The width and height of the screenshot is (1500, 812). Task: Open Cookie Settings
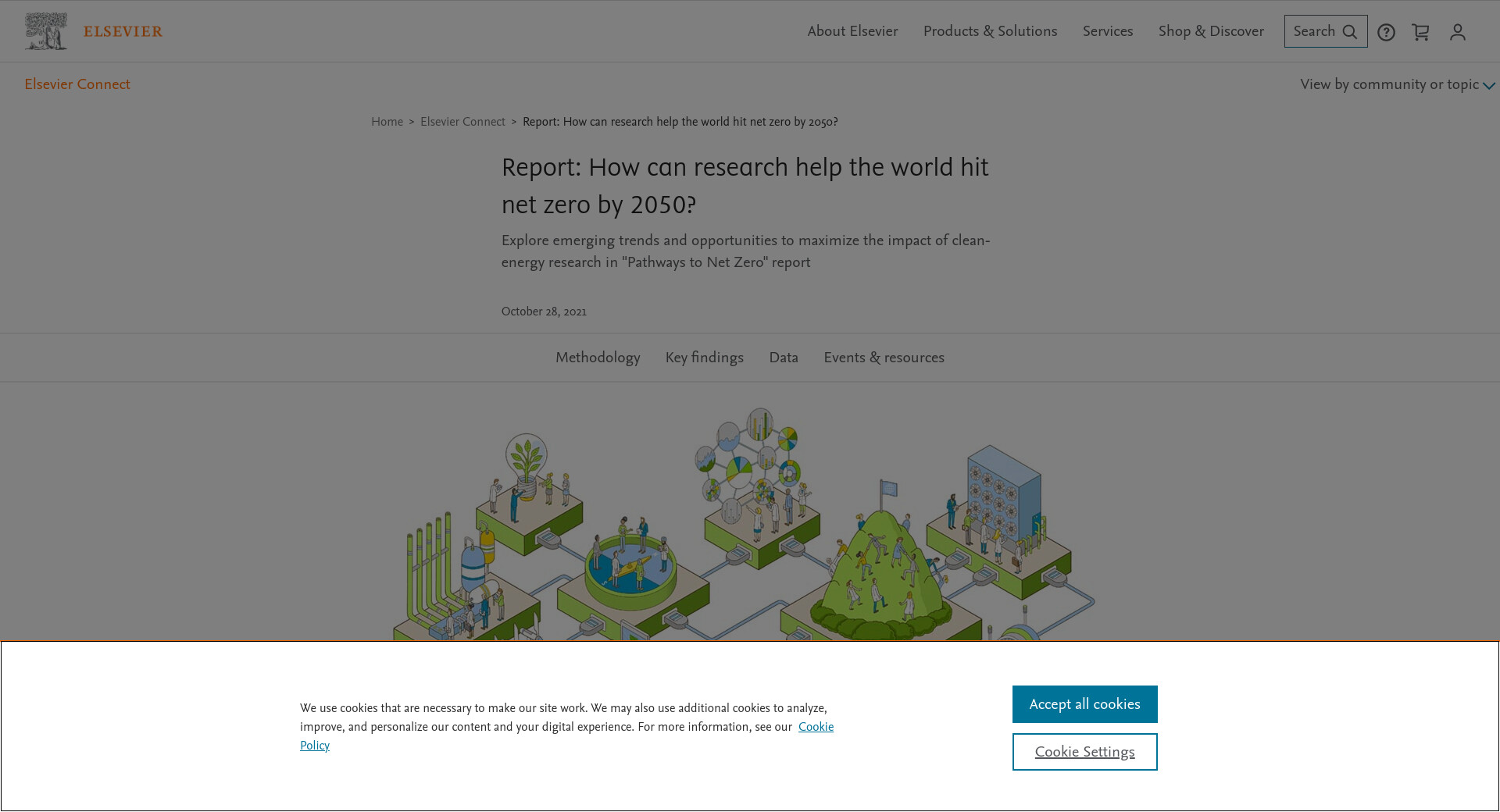click(1084, 752)
